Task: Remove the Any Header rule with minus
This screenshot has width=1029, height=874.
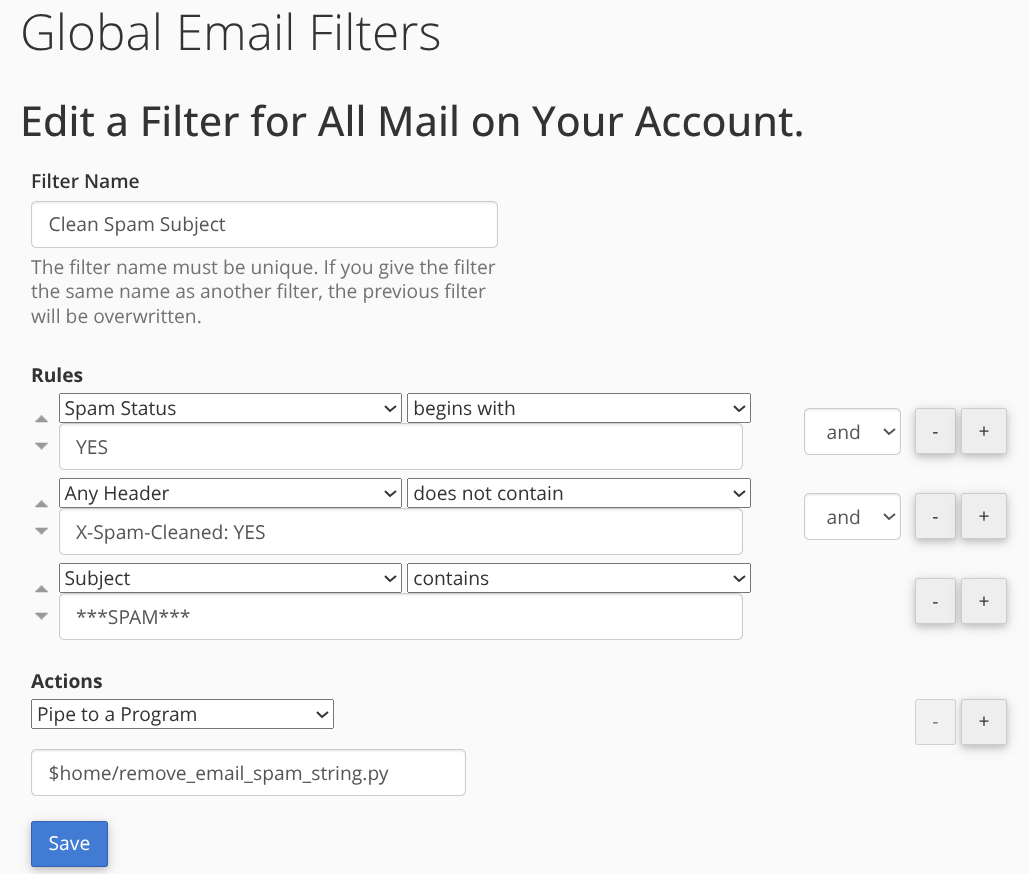Action: (x=935, y=516)
